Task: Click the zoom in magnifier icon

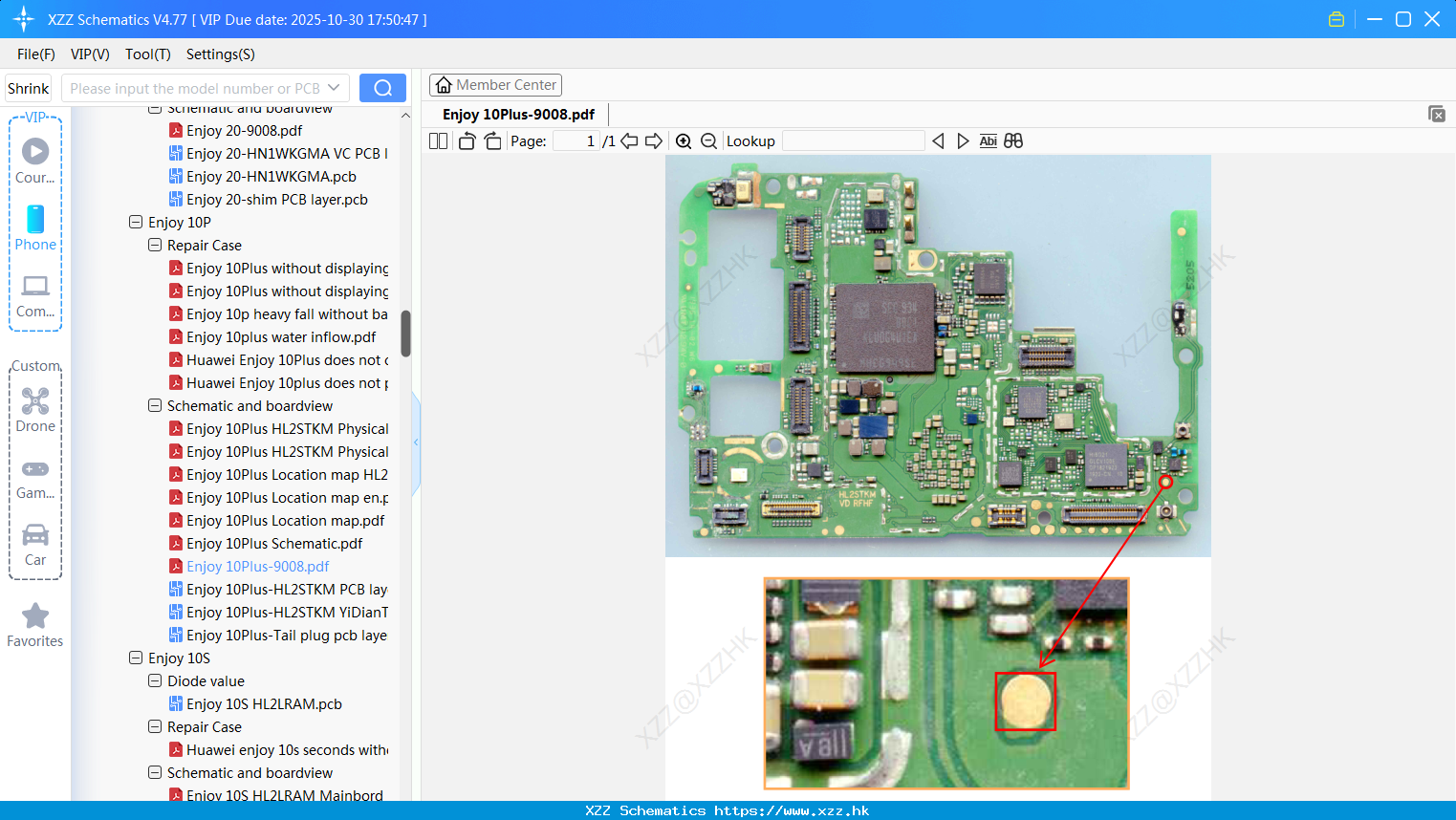Action: click(x=684, y=141)
